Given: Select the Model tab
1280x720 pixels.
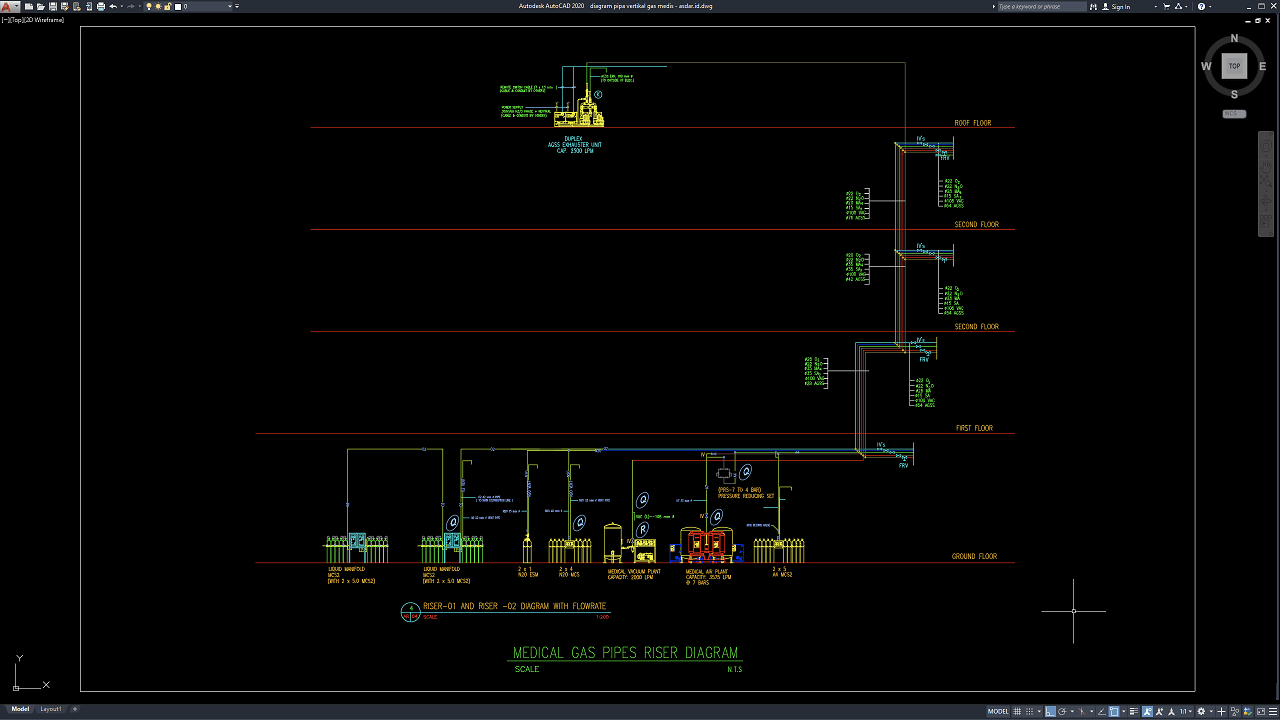Looking at the screenshot, I should (19, 709).
